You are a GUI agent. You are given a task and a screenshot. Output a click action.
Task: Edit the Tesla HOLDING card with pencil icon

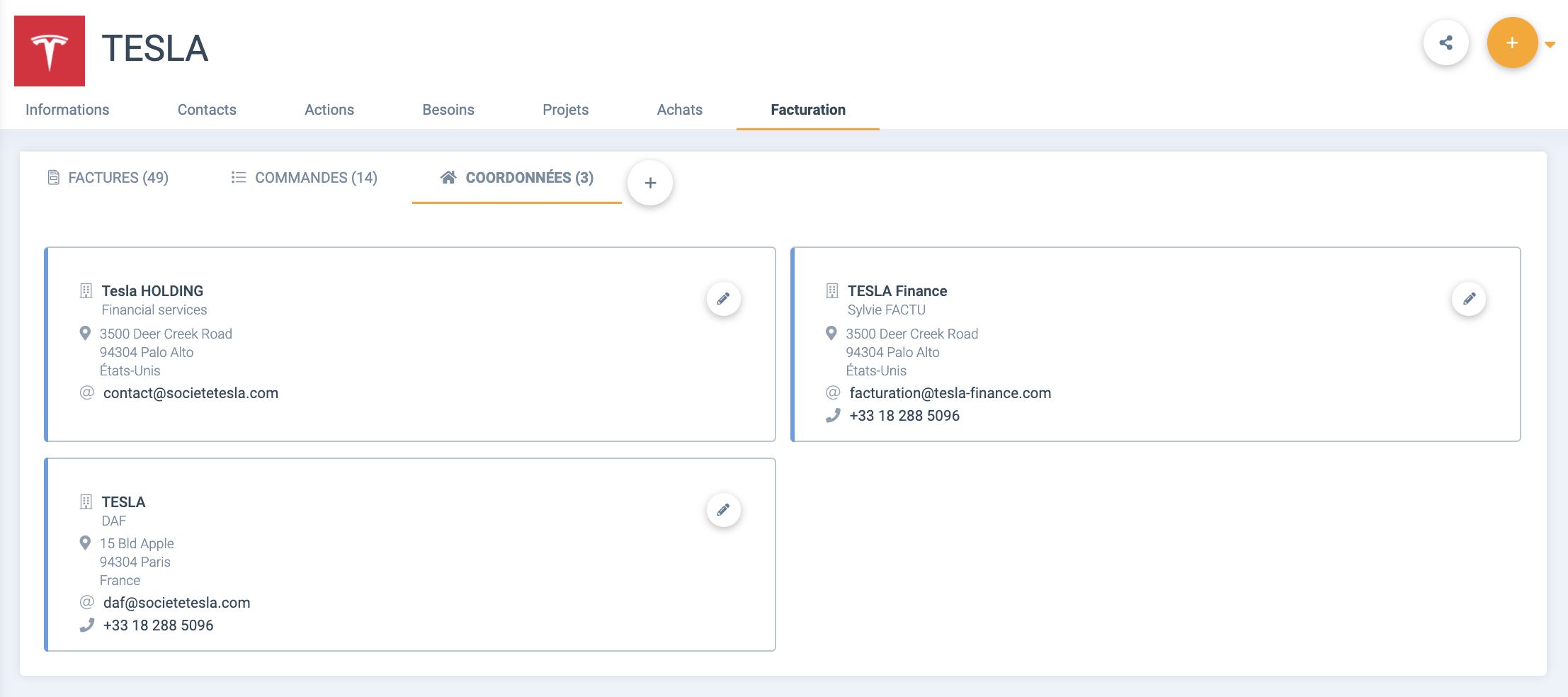[724, 299]
